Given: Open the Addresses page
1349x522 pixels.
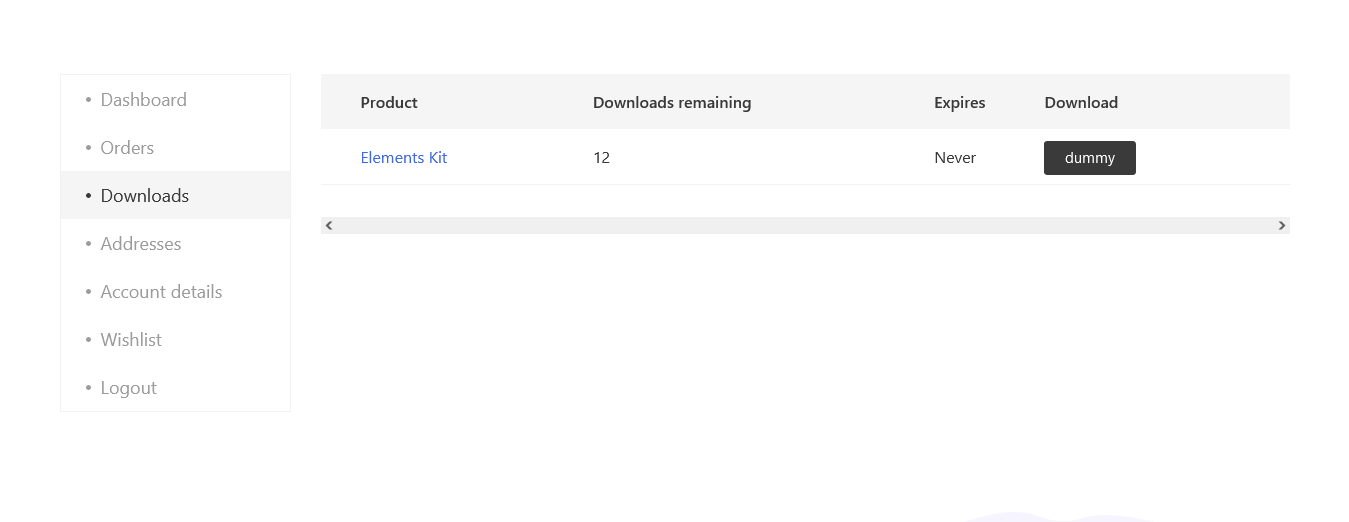Looking at the screenshot, I should [x=141, y=244].
